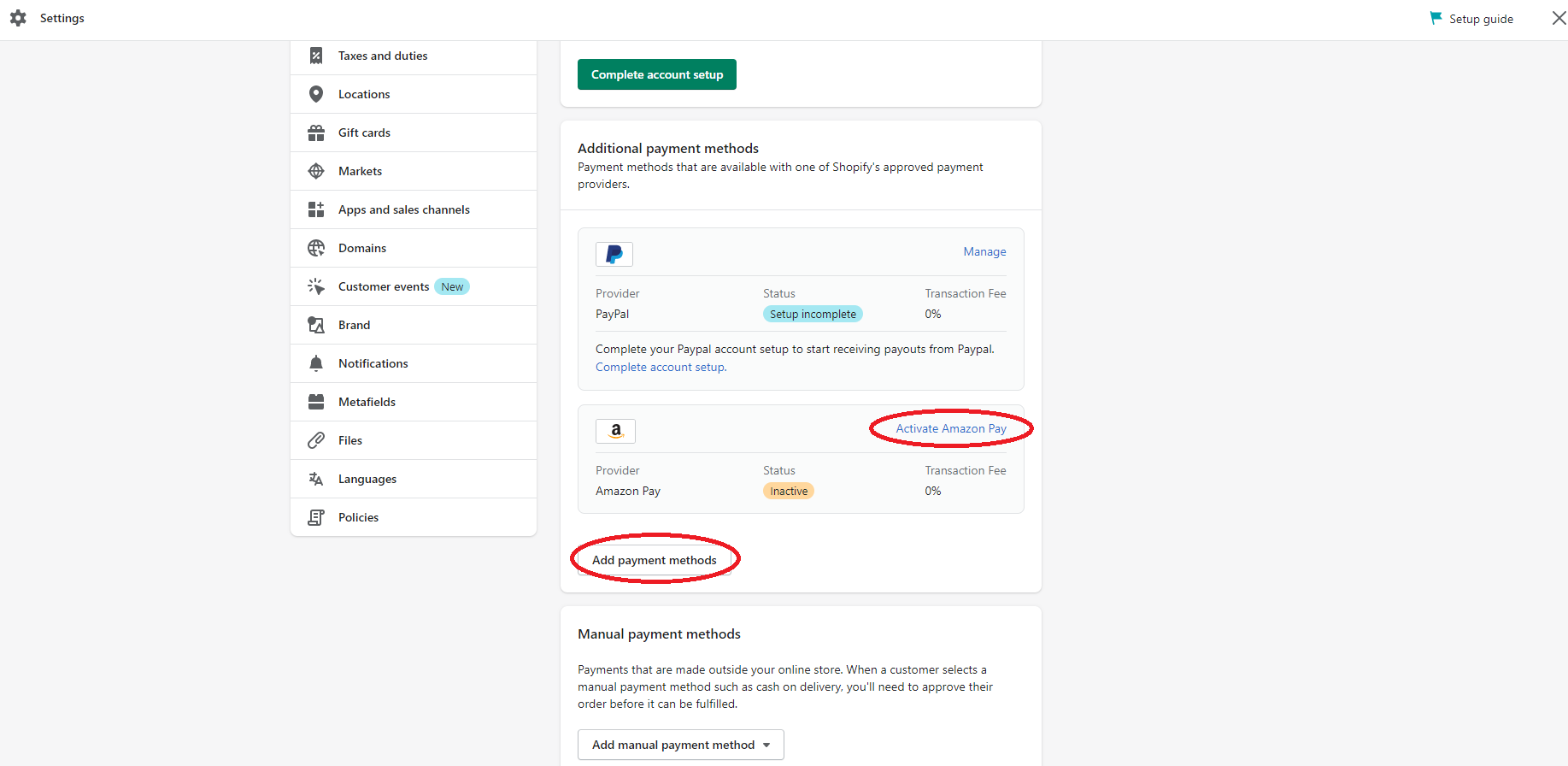Click the Notifications bell icon
This screenshot has height=766, width=1568.
pos(316,363)
